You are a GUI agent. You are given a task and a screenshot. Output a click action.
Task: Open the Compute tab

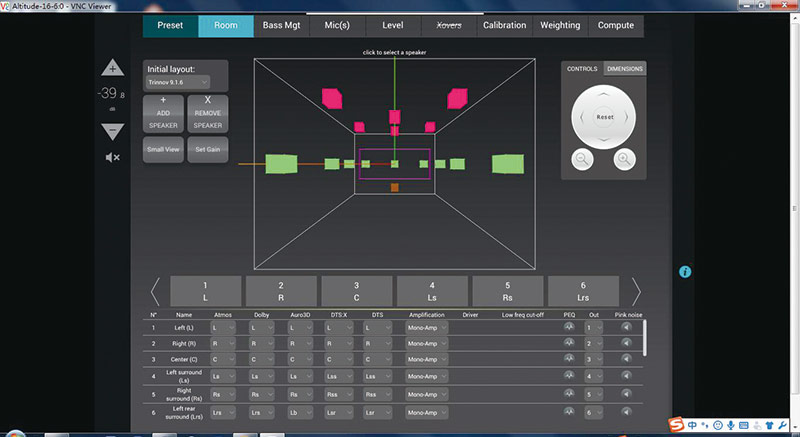(616, 25)
